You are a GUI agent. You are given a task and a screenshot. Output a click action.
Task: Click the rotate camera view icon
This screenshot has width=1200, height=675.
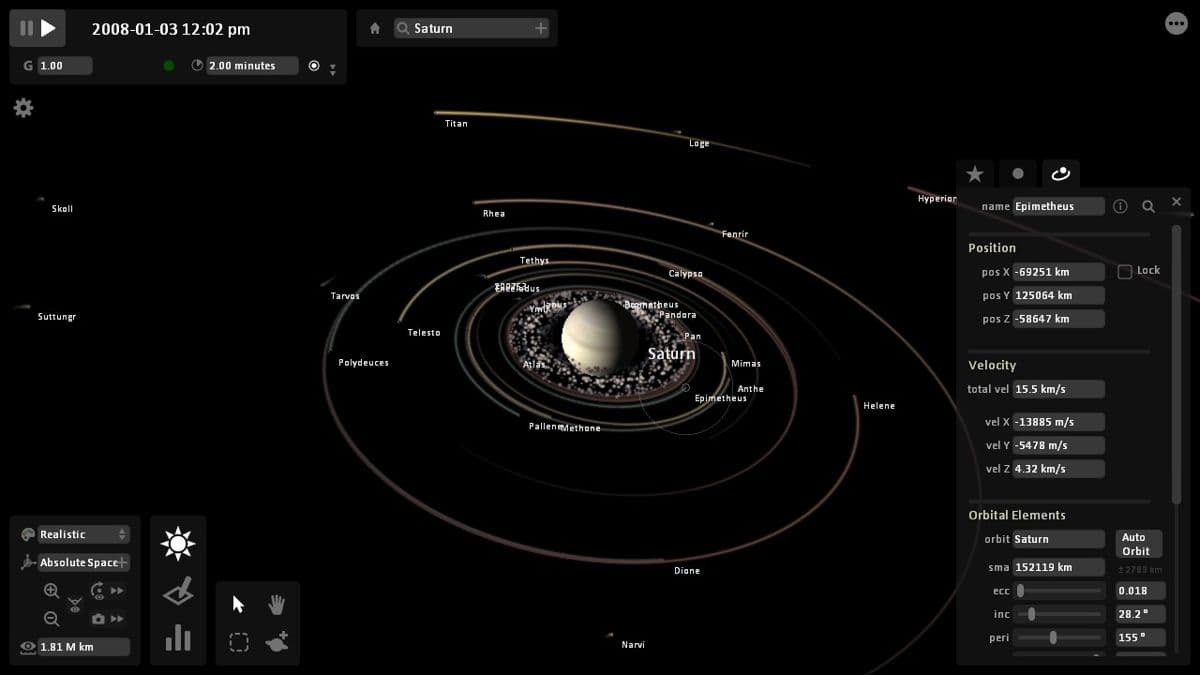[97, 591]
